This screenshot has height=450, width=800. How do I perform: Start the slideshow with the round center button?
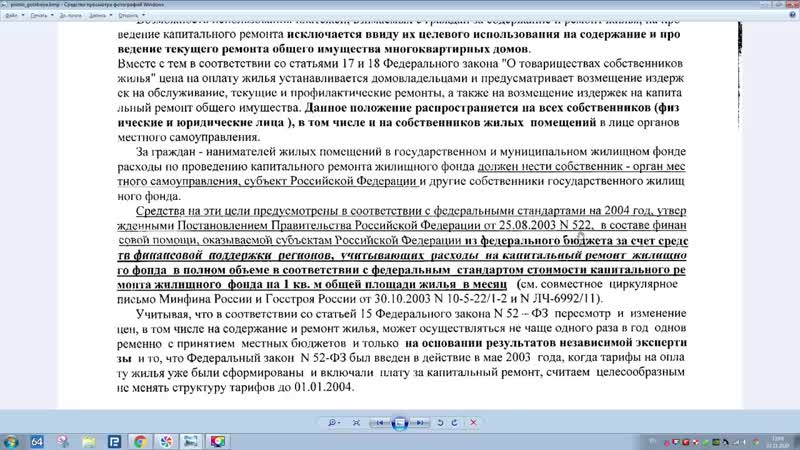[400, 422]
